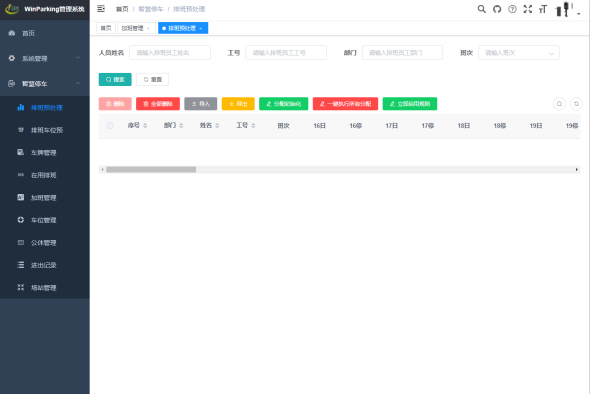Screen dimensions: 590x395
Task: Collapse sidebar with hamburger icon
Action: pos(101,9)
